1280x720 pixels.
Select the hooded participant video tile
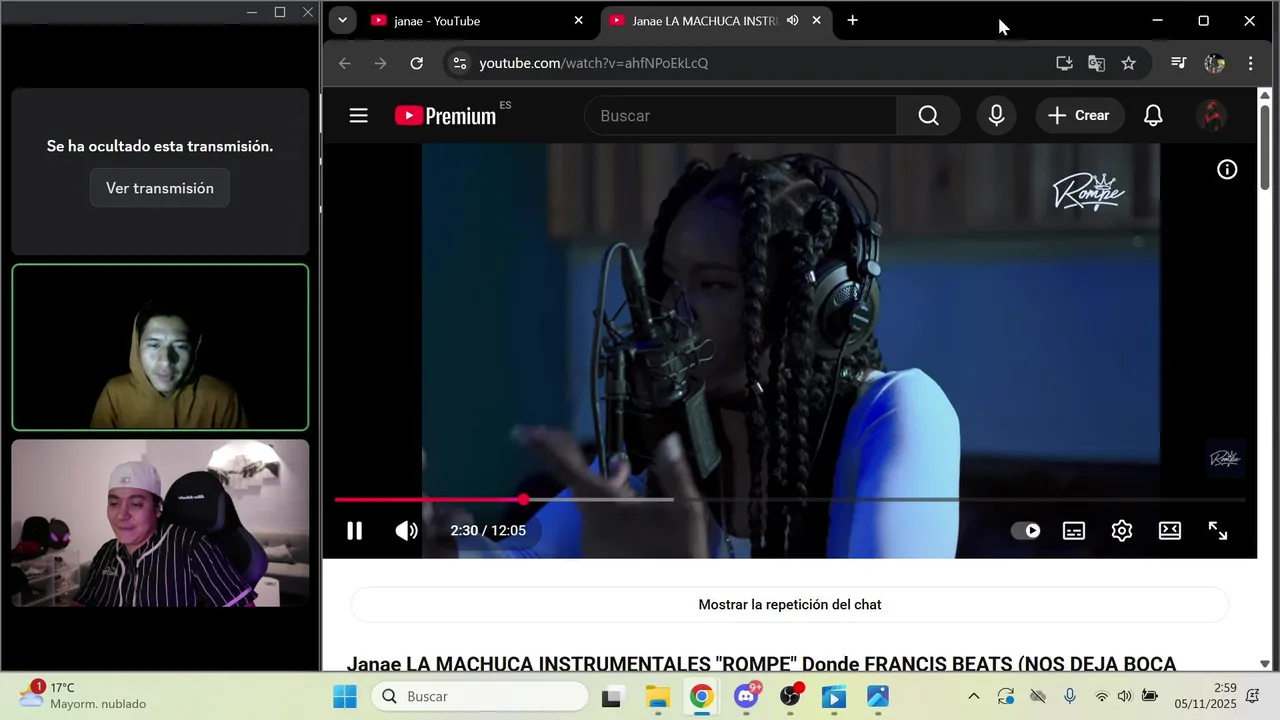(160, 347)
